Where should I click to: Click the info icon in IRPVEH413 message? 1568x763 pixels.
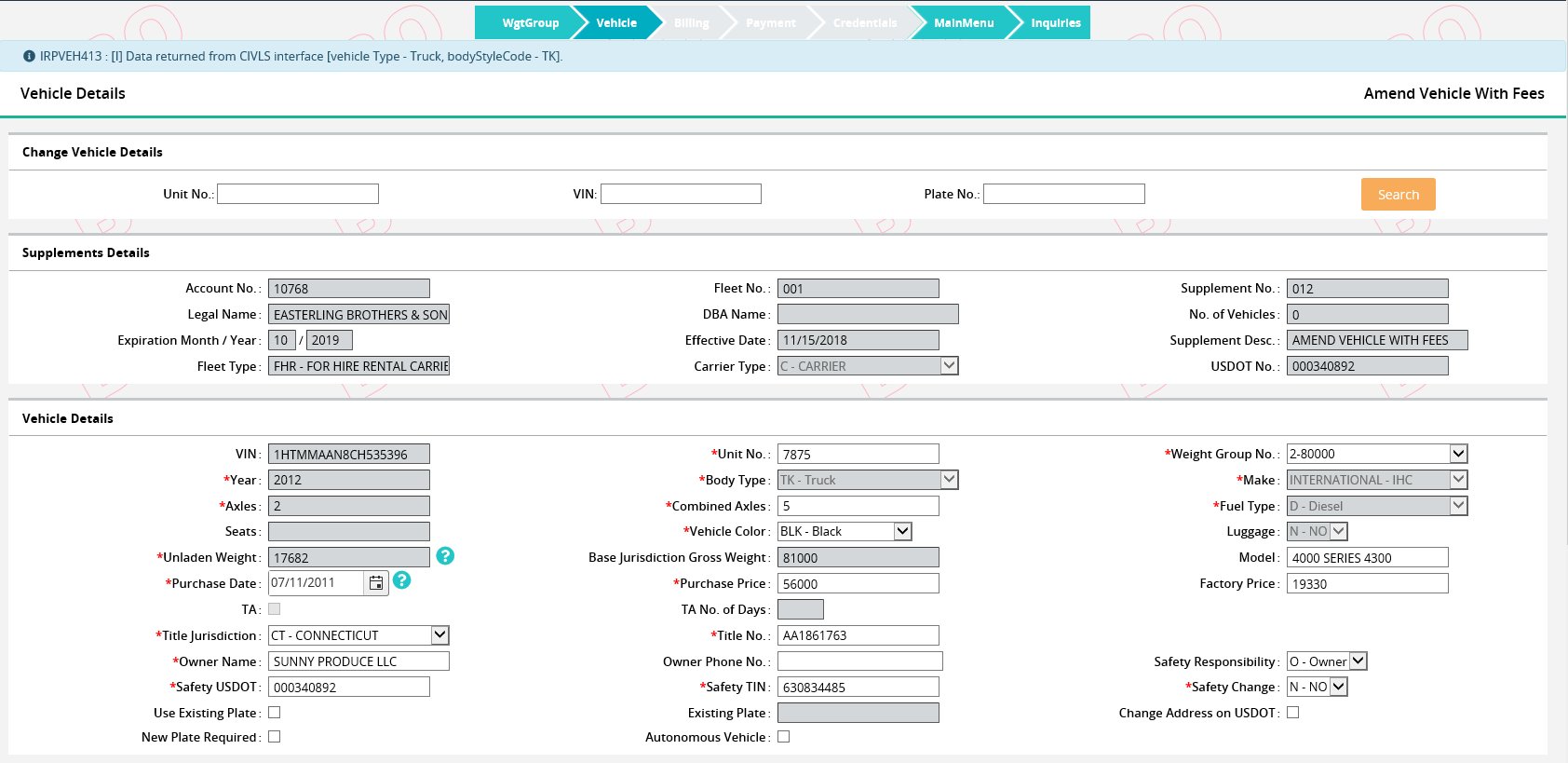pos(29,56)
